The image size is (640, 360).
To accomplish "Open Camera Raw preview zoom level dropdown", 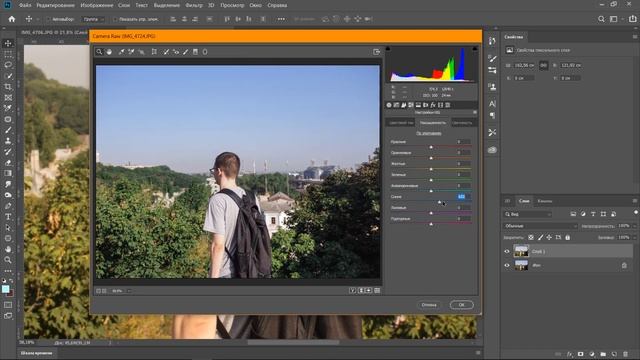I will (x=129, y=291).
